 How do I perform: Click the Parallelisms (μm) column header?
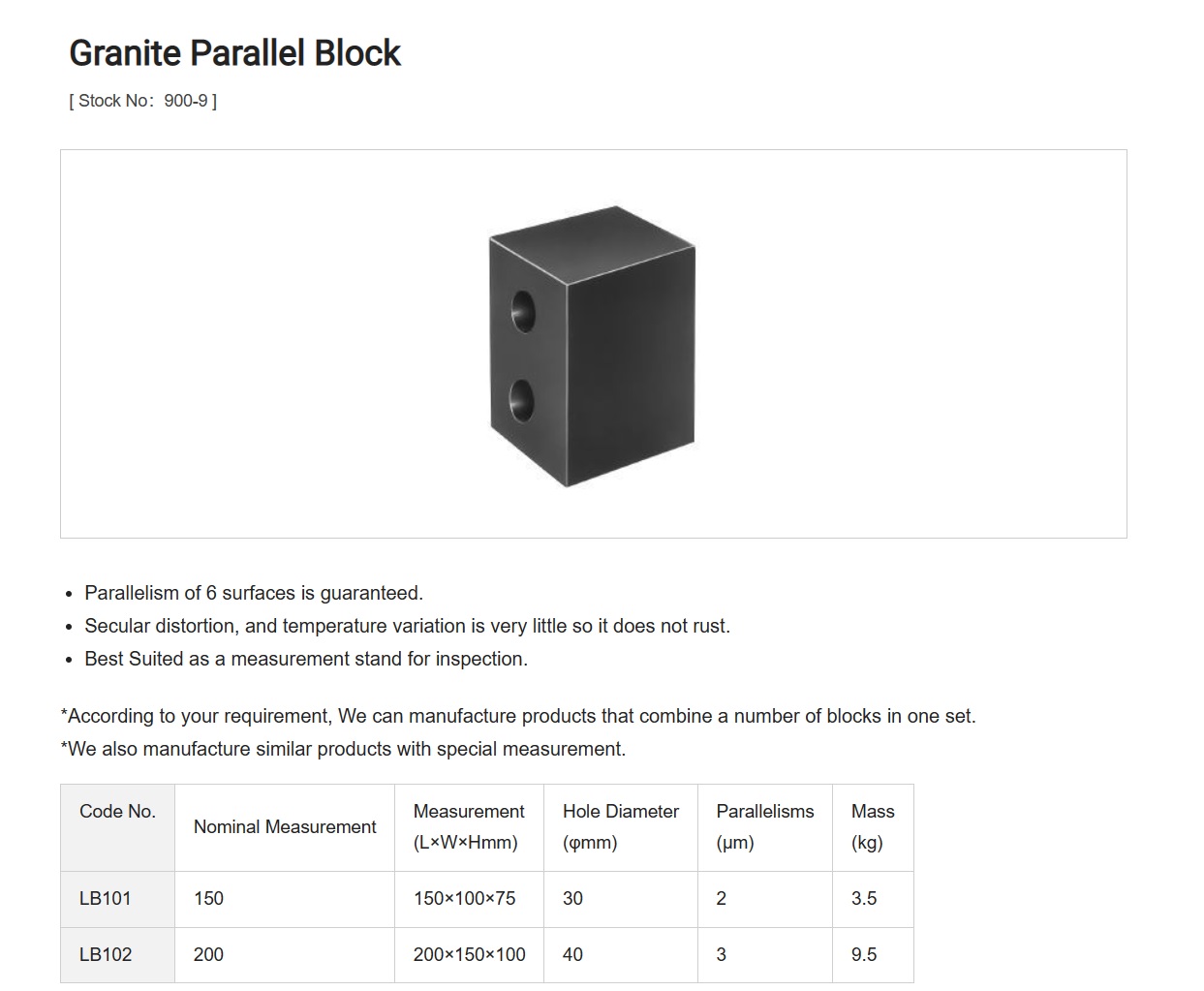765,827
